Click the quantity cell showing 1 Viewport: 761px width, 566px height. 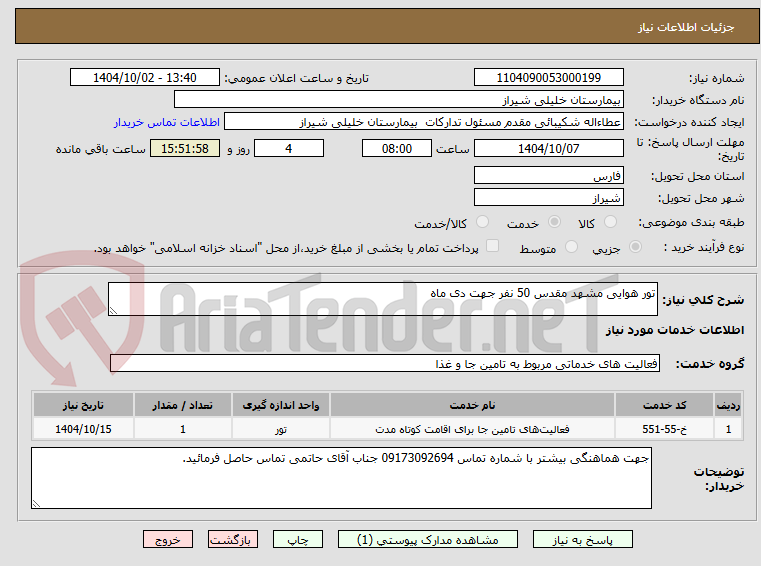(x=182, y=429)
